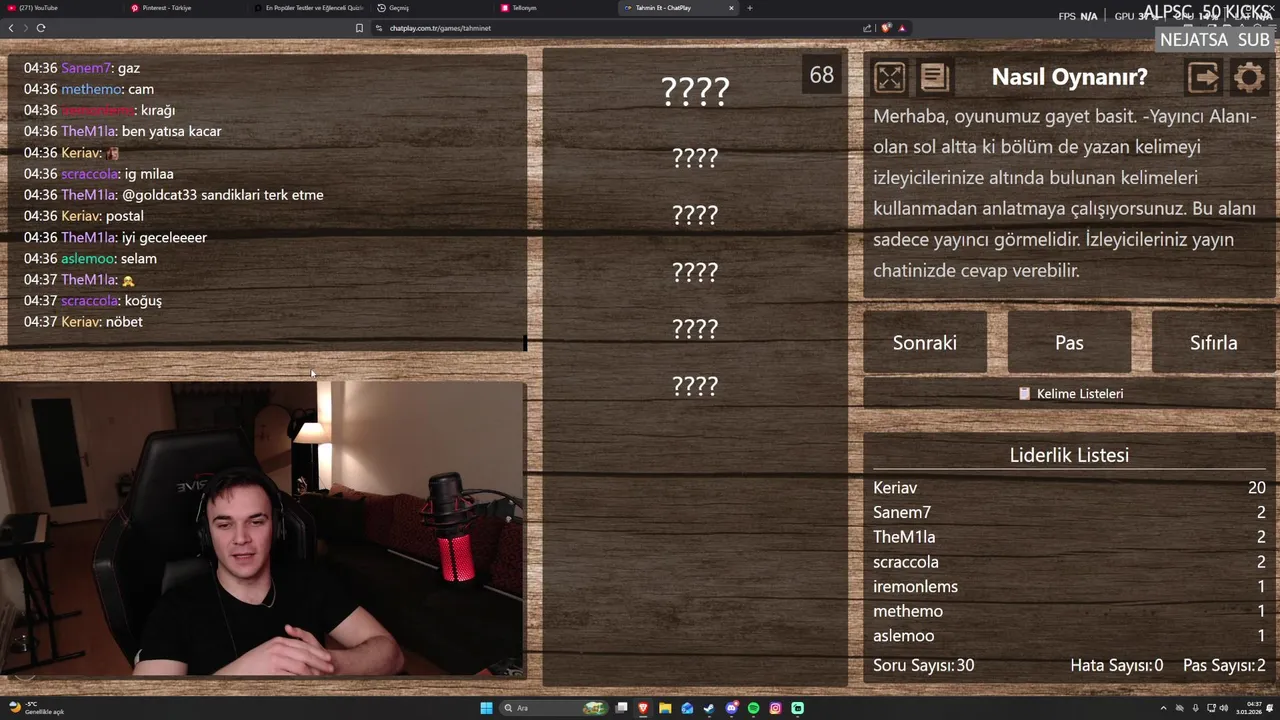Viewport: 1280px width, 720px height.
Task: Select scraccola in Liderlik Listesi
Action: pyautogui.click(x=906, y=562)
